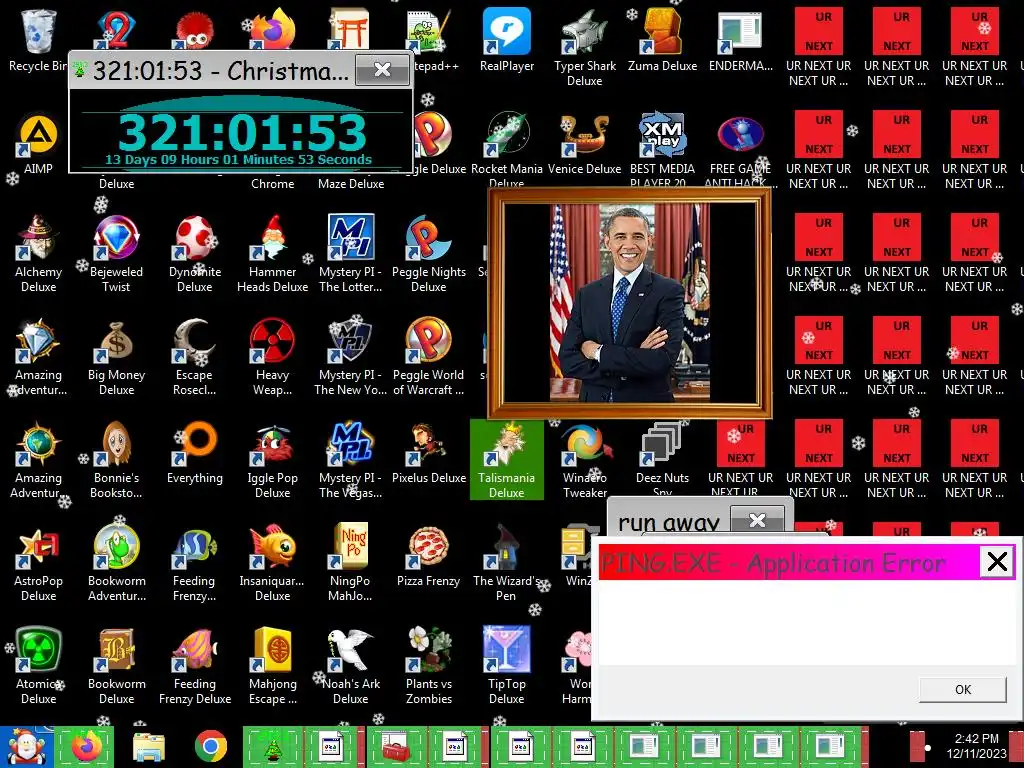Image resolution: width=1024 pixels, height=768 pixels.
Task: Open Winaero Tweaker shortcut
Action: (x=584, y=459)
